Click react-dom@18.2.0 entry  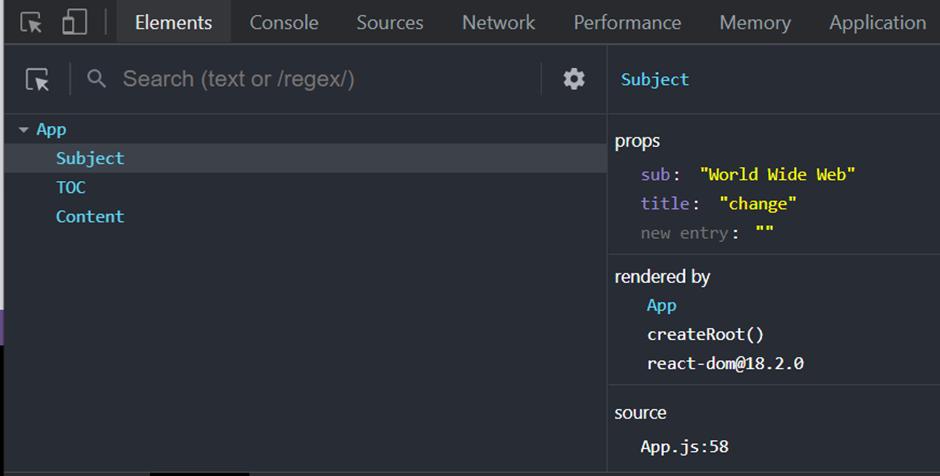725,363
